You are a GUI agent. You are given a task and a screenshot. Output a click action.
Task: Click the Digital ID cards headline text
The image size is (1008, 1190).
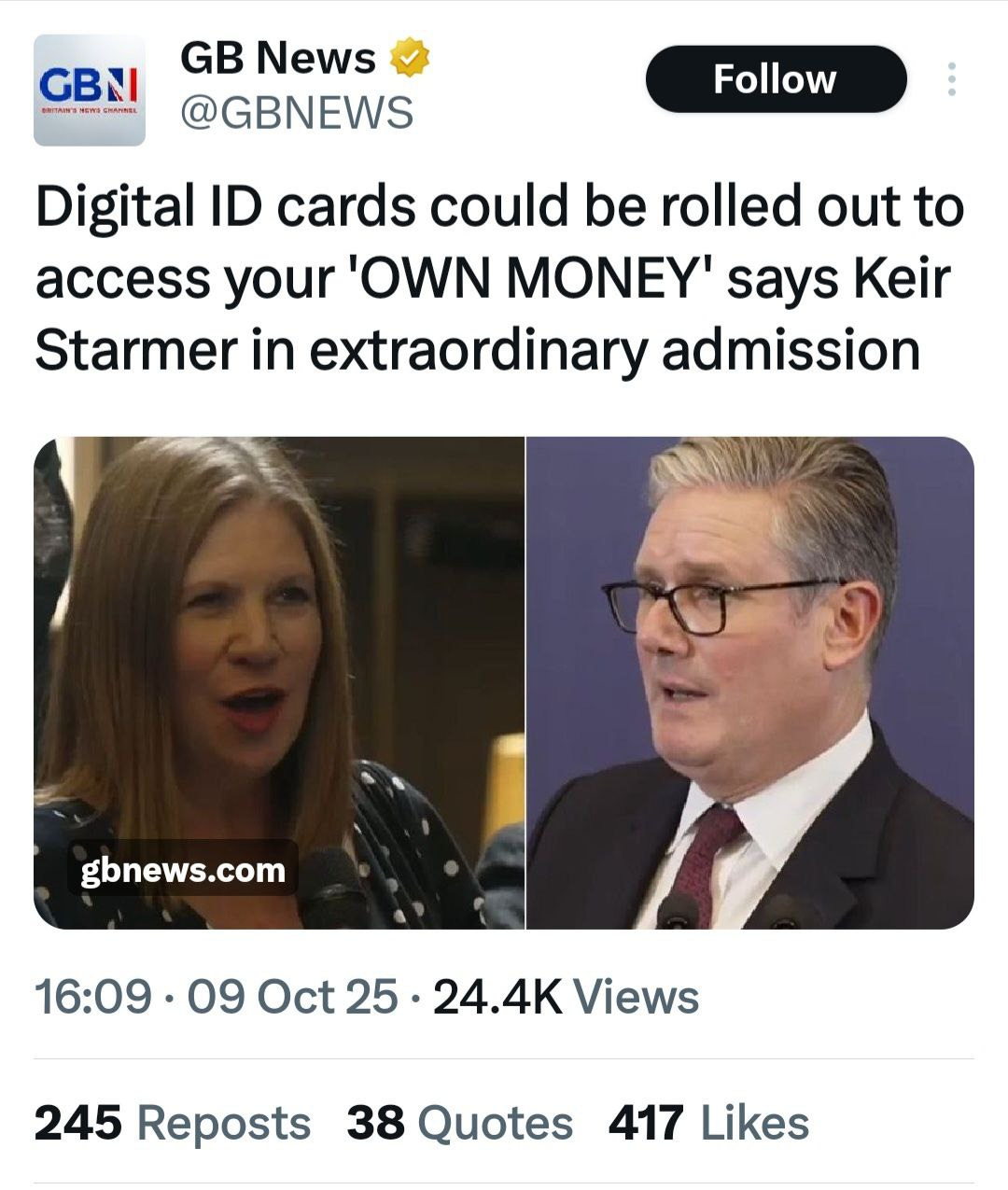click(x=499, y=278)
